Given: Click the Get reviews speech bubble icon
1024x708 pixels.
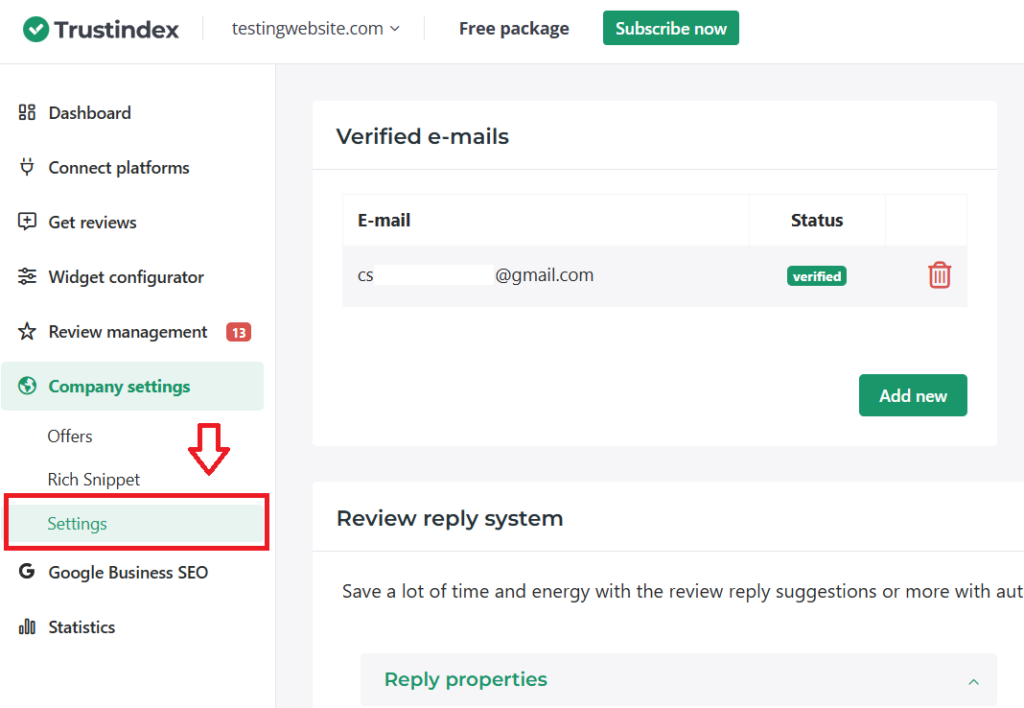Looking at the screenshot, I should [27, 222].
